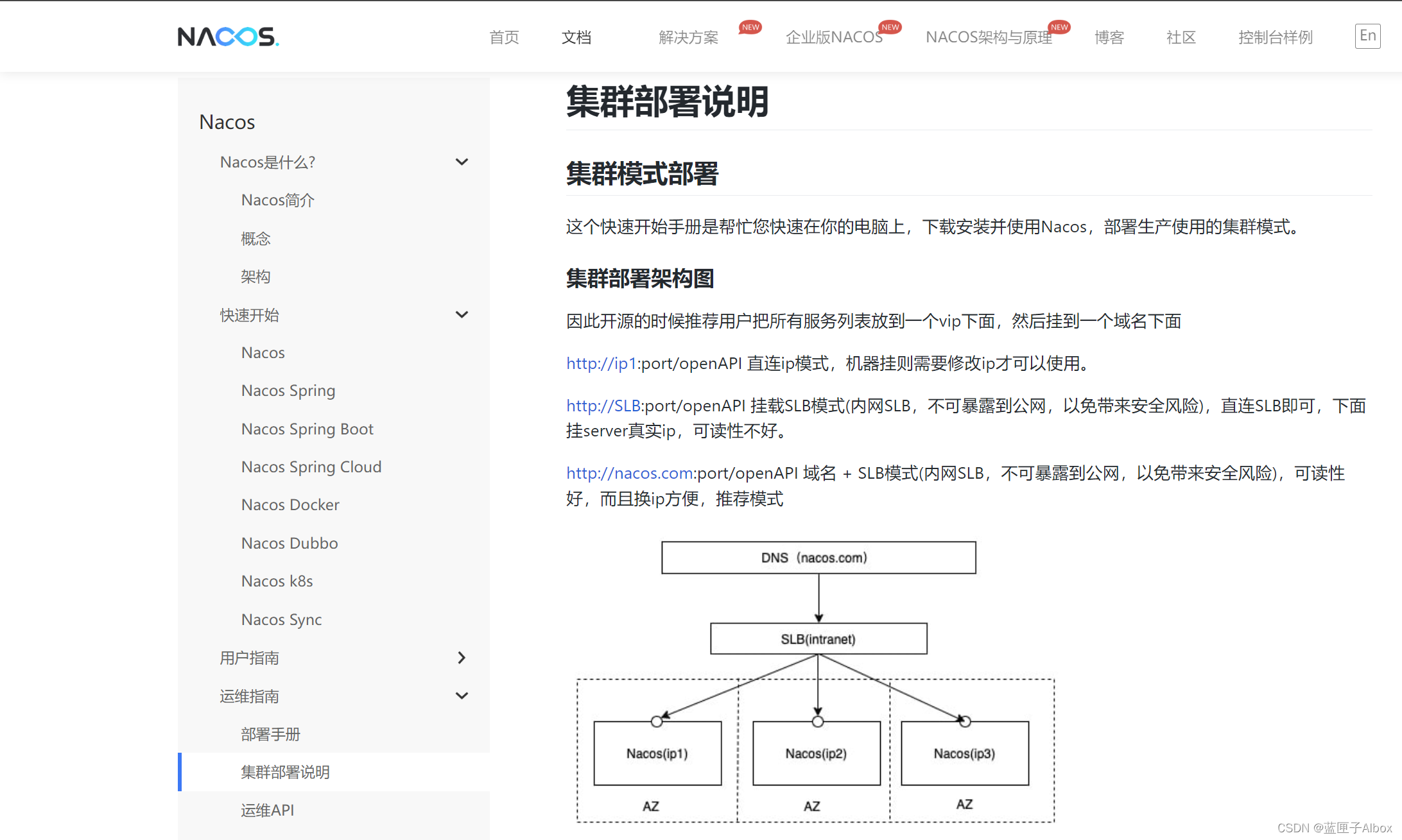Image resolution: width=1402 pixels, height=840 pixels.
Task: Open NACOS架构与原理 nav item
Action: click(989, 37)
